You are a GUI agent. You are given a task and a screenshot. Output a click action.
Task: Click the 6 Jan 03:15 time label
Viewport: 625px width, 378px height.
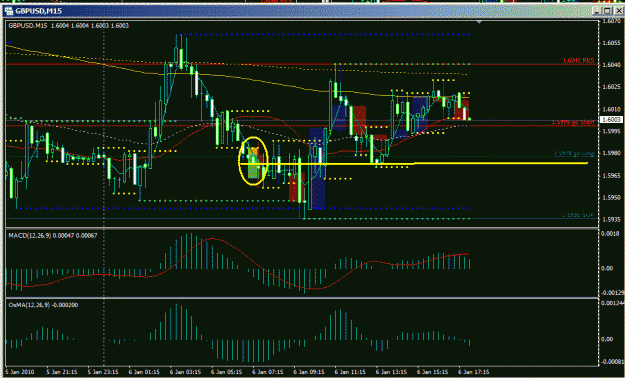(185, 372)
